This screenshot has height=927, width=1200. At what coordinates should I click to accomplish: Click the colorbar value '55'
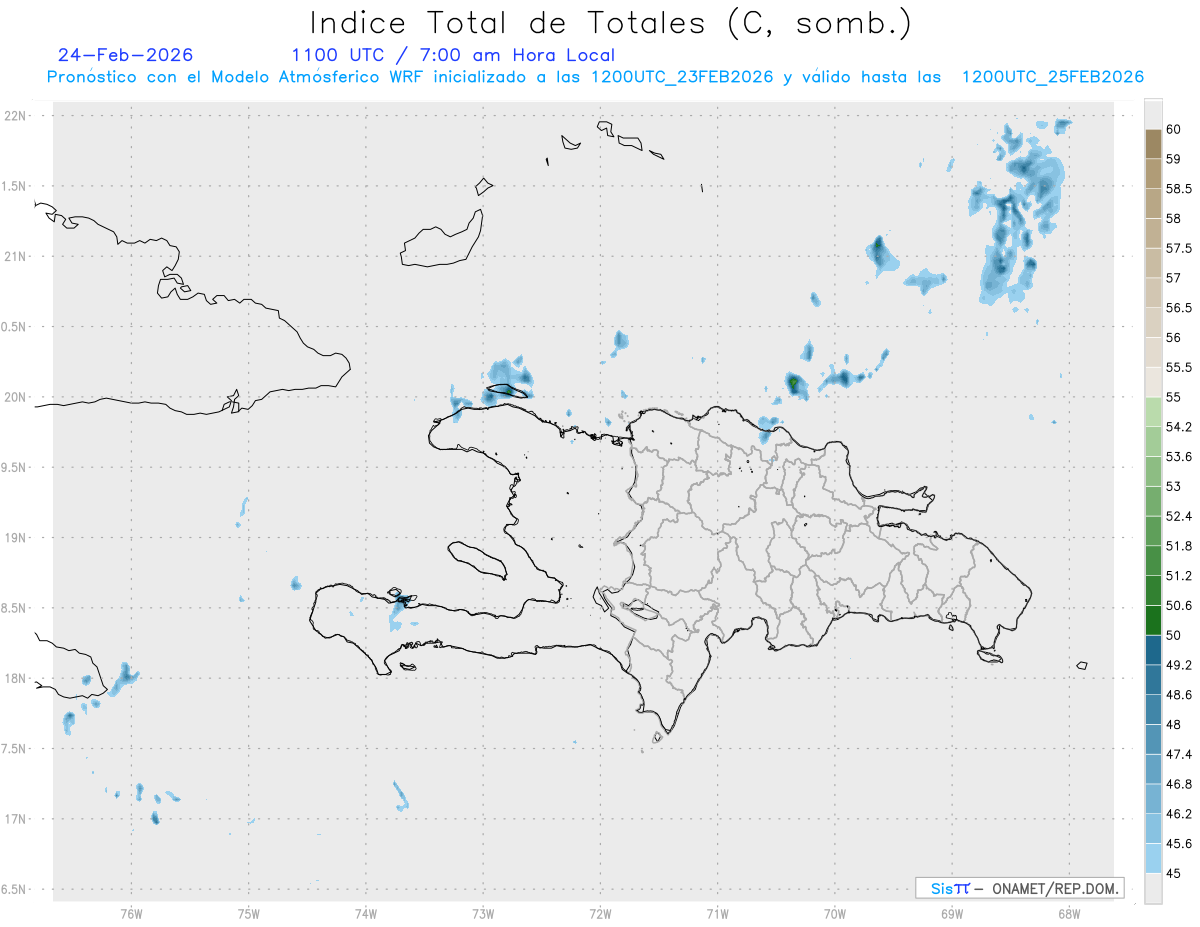[1173, 397]
